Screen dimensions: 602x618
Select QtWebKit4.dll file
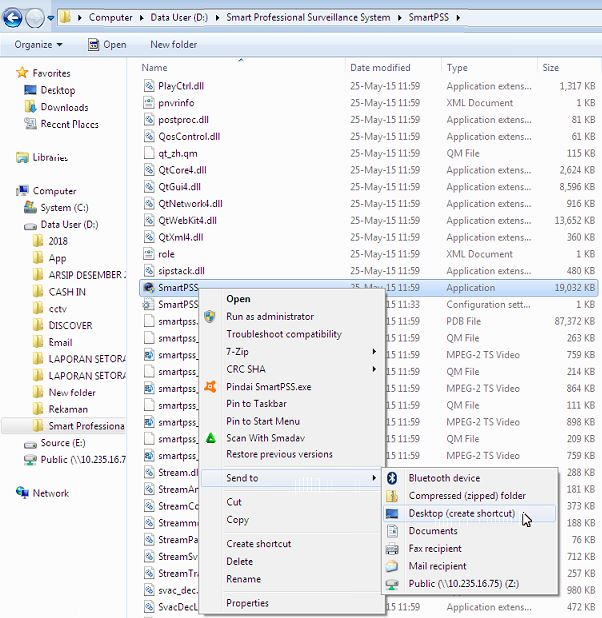point(187,221)
